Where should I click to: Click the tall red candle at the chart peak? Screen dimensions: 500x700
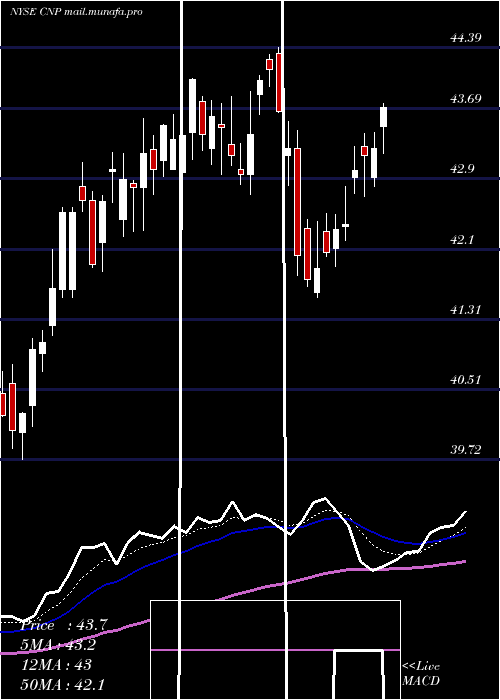click(x=279, y=82)
